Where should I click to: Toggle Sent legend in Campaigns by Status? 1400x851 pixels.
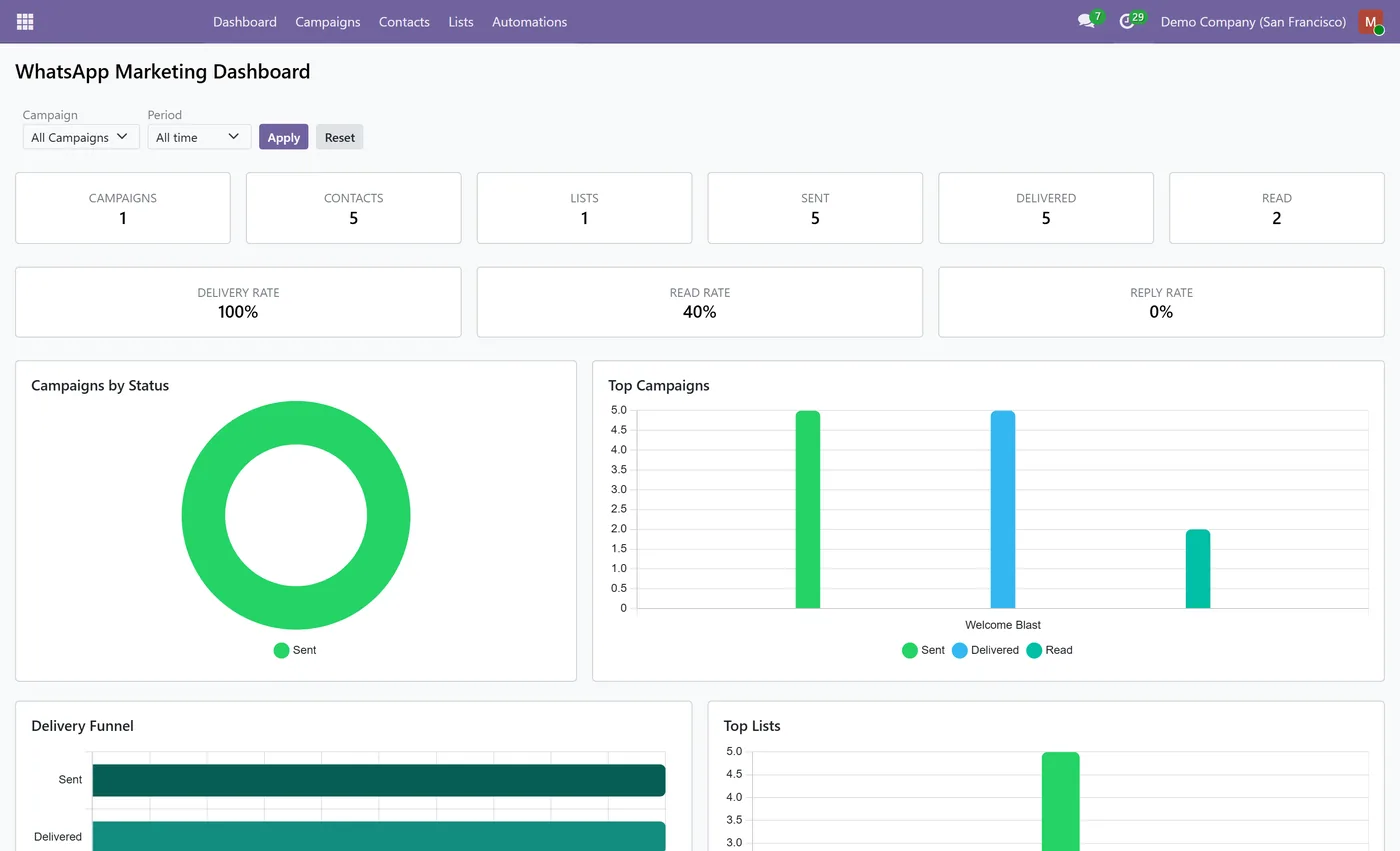click(x=295, y=650)
